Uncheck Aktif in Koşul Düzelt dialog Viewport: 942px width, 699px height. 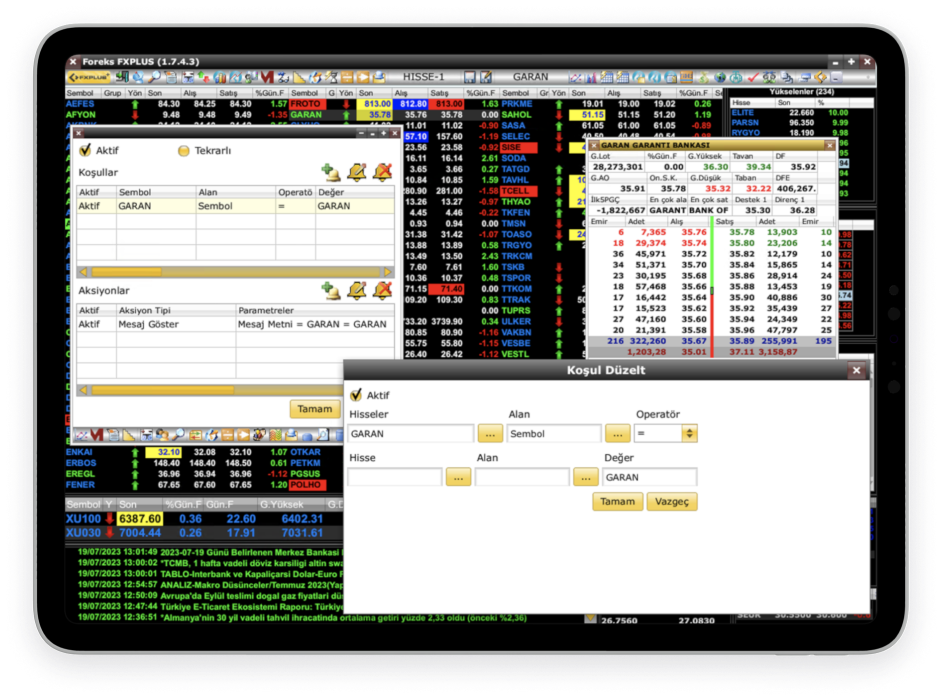click(356, 395)
